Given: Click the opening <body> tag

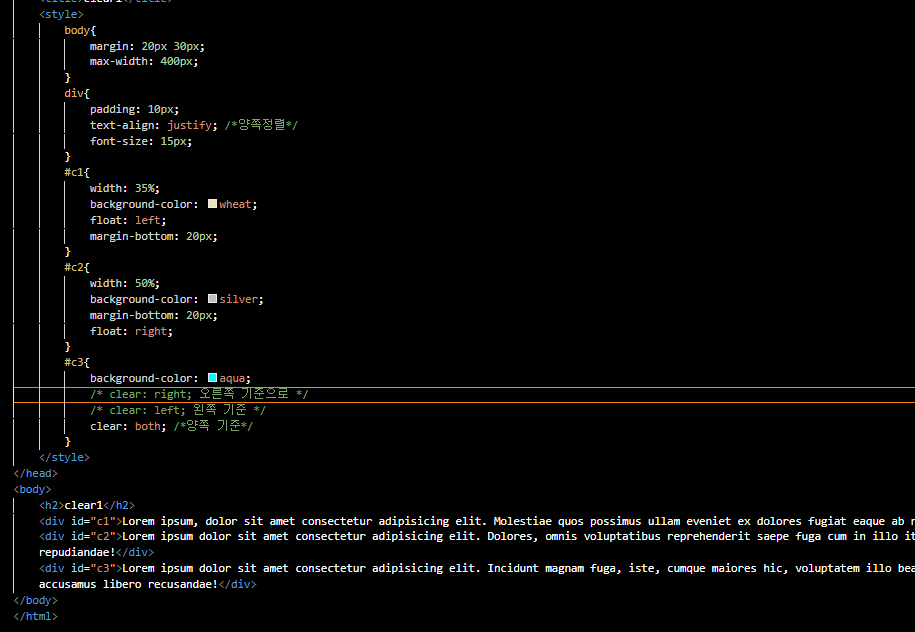Looking at the screenshot, I should coord(32,489).
